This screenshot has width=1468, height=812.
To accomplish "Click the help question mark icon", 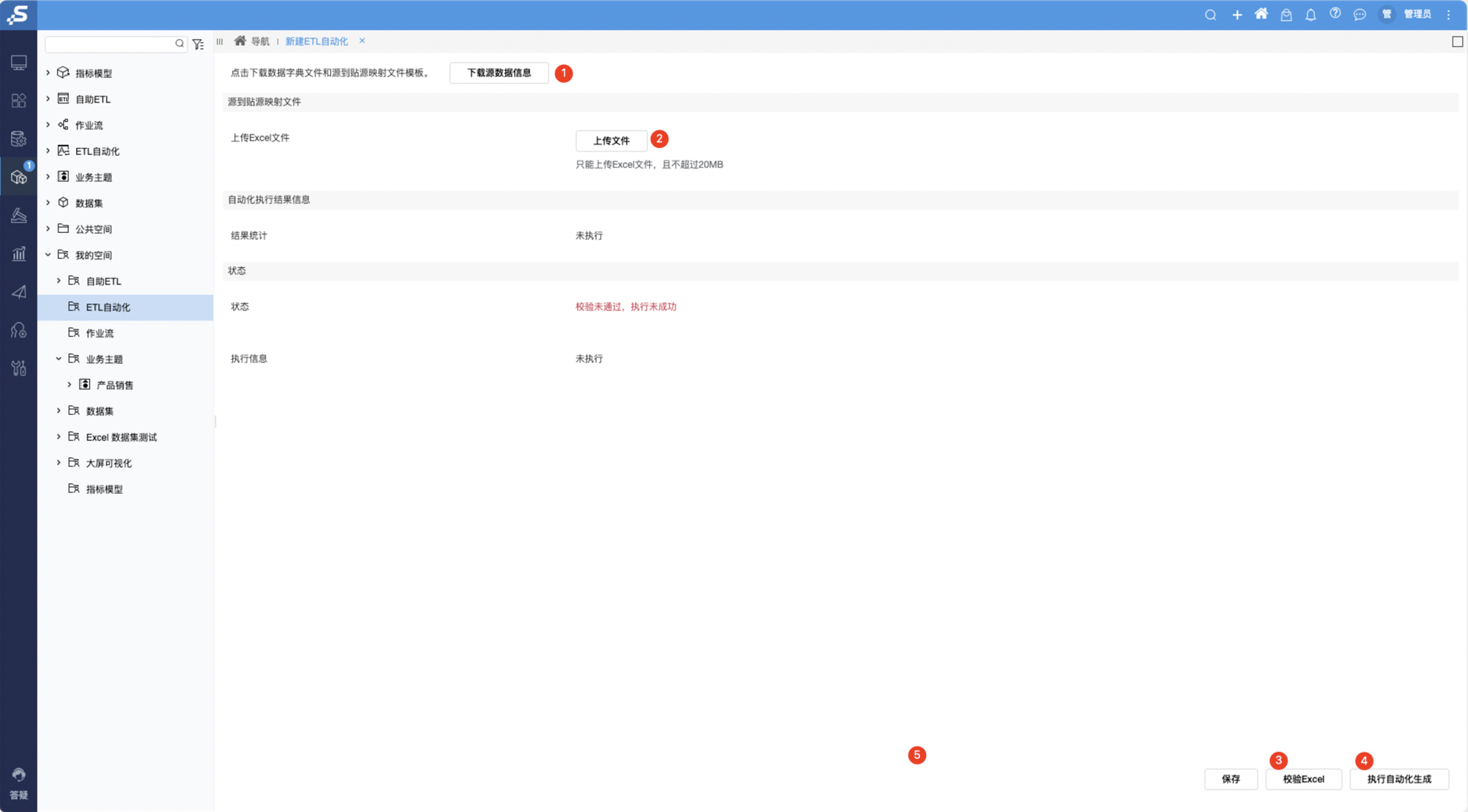I will coord(1335,14).
